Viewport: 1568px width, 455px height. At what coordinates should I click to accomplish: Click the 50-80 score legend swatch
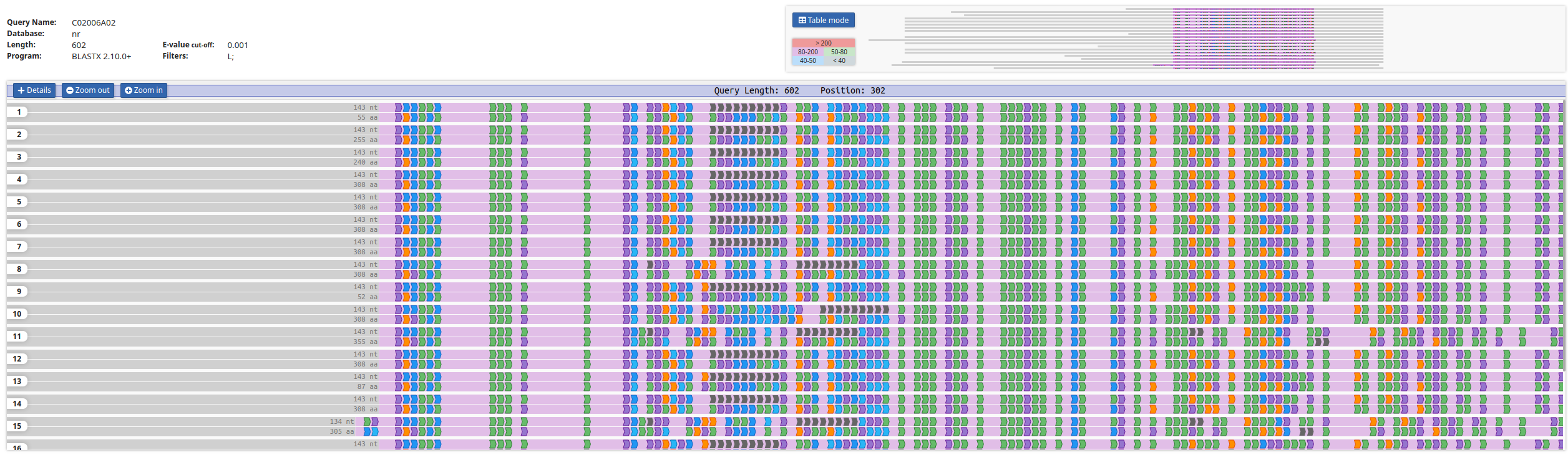point(839,52)
